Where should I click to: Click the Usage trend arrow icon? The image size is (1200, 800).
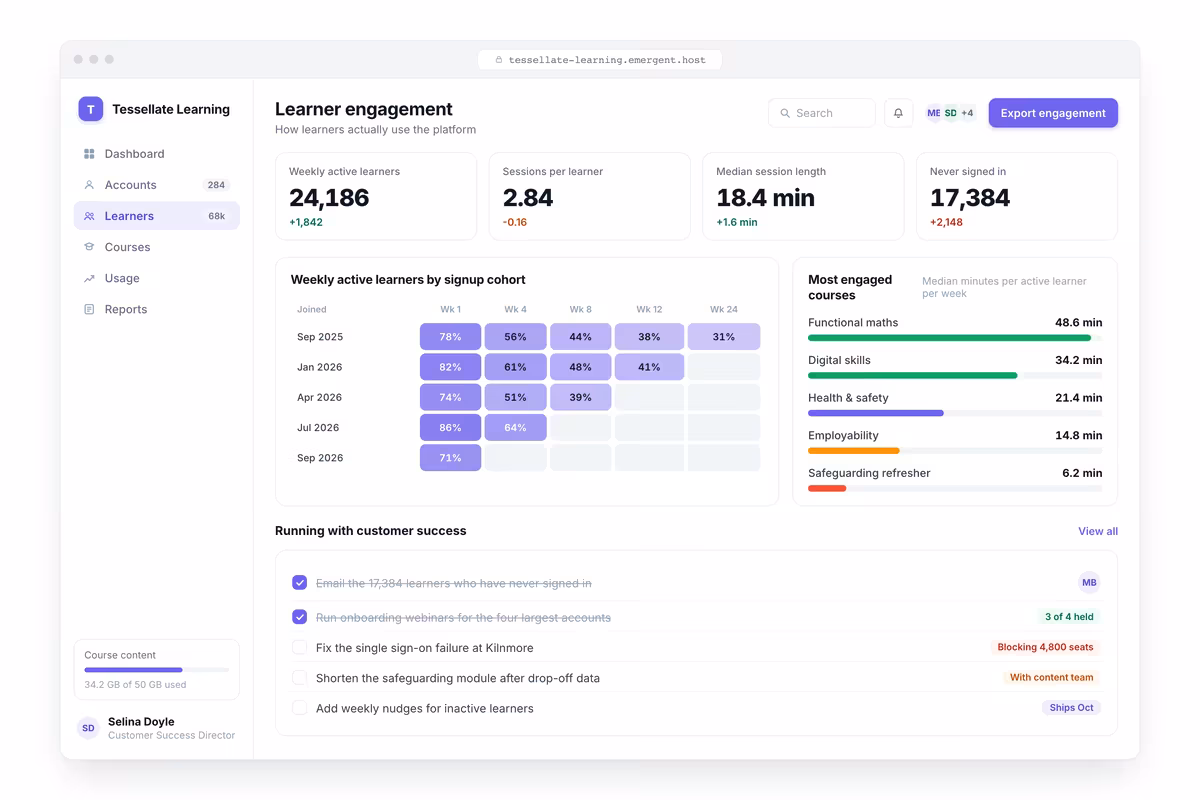click(89, 278)
